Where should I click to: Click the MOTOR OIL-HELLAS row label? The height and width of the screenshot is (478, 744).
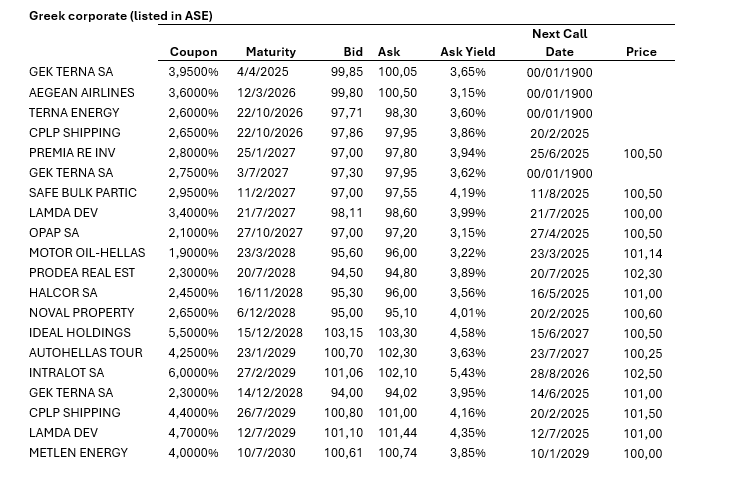pyautogui.click(x=89, y=253)
